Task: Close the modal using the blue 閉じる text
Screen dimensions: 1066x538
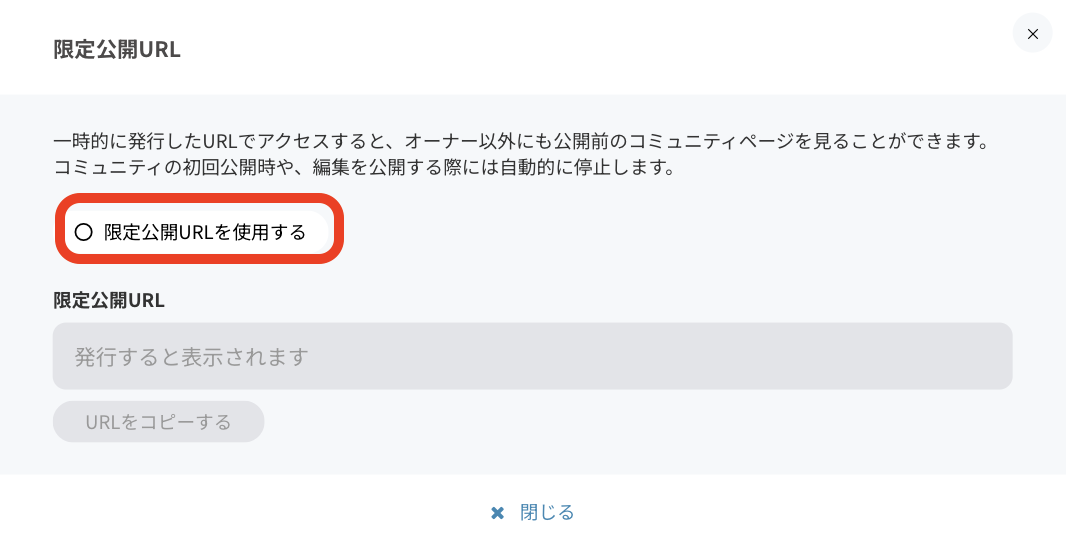Action: point(546,513)
